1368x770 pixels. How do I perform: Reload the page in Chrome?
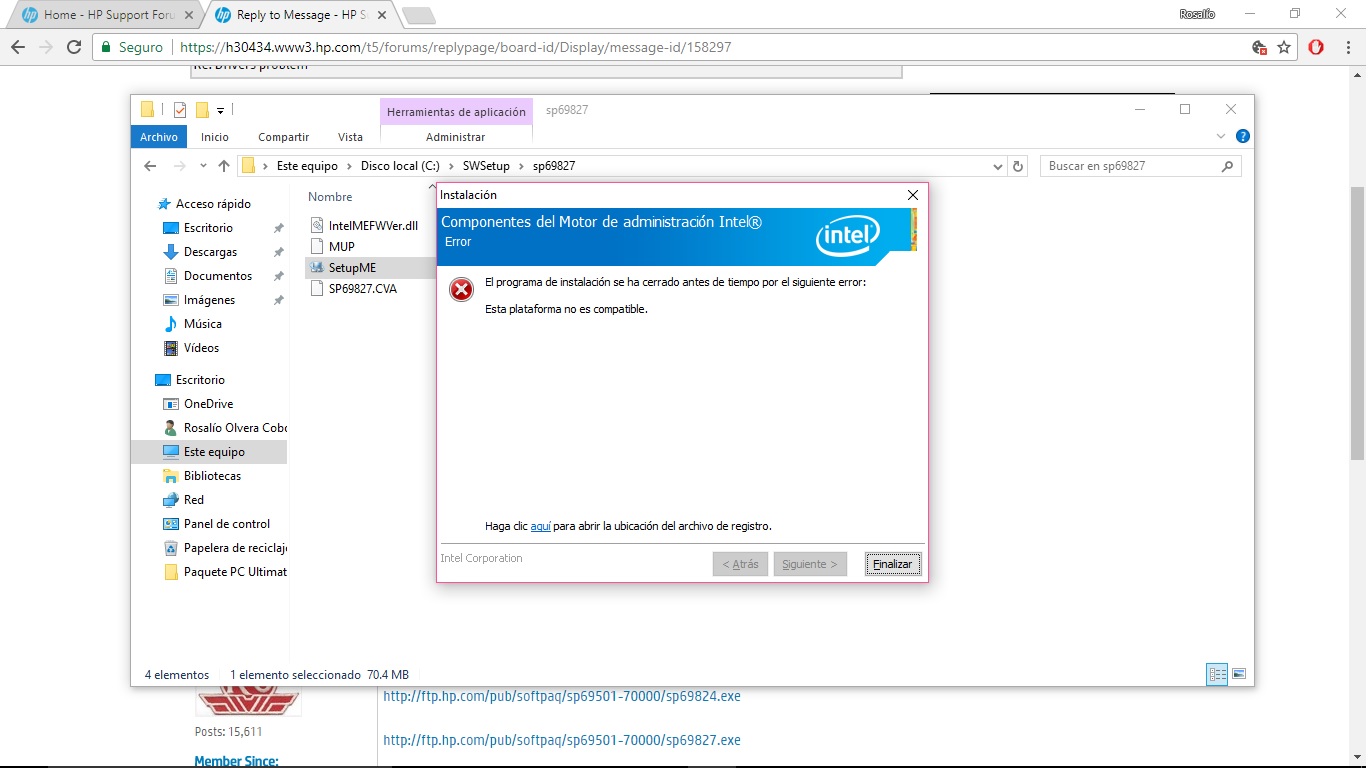(x=73, y=47)
